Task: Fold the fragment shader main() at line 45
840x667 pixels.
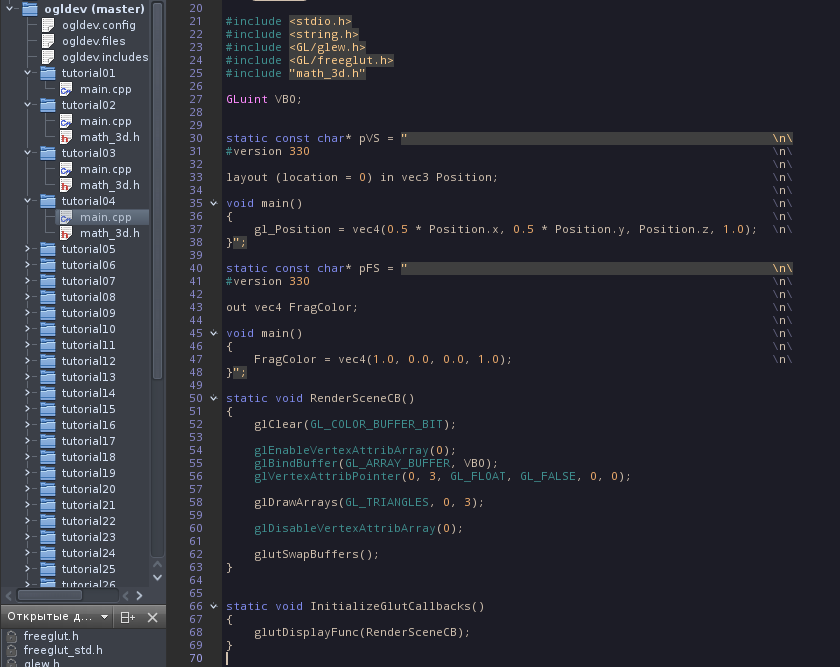Action: [214, 333]
